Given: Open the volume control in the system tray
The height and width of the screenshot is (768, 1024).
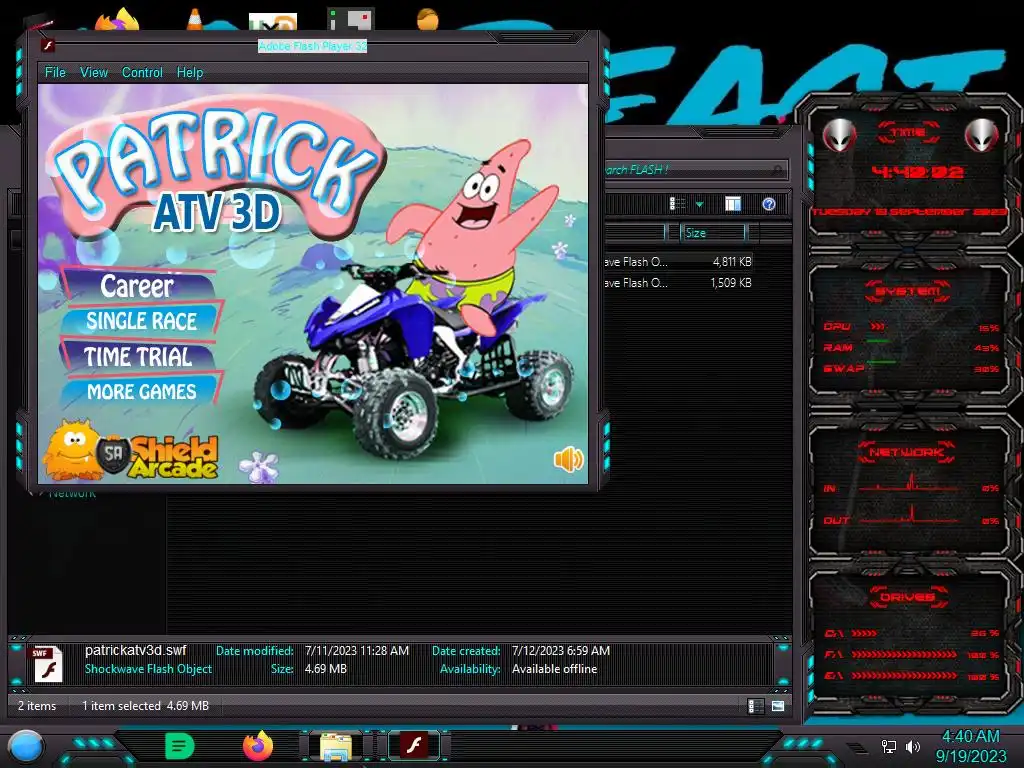Looking at the screenshot, I should coord(913,746).
